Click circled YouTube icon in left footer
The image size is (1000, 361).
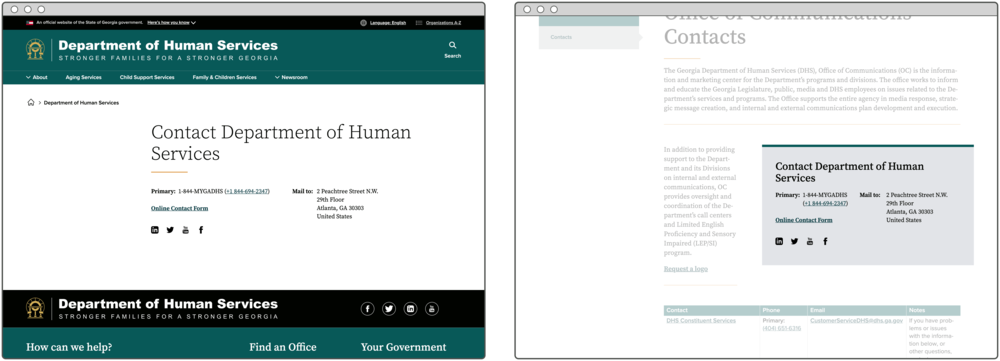point(432,309)
